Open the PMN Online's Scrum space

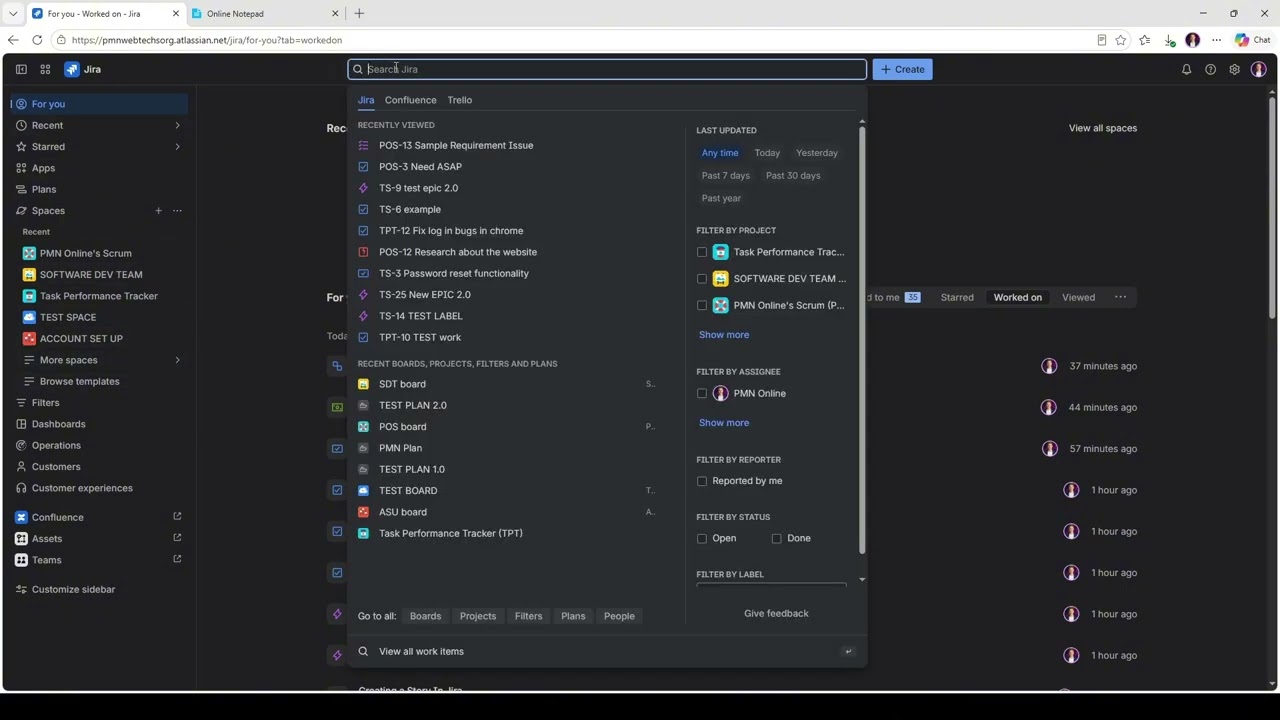click(x=85, y=253)
